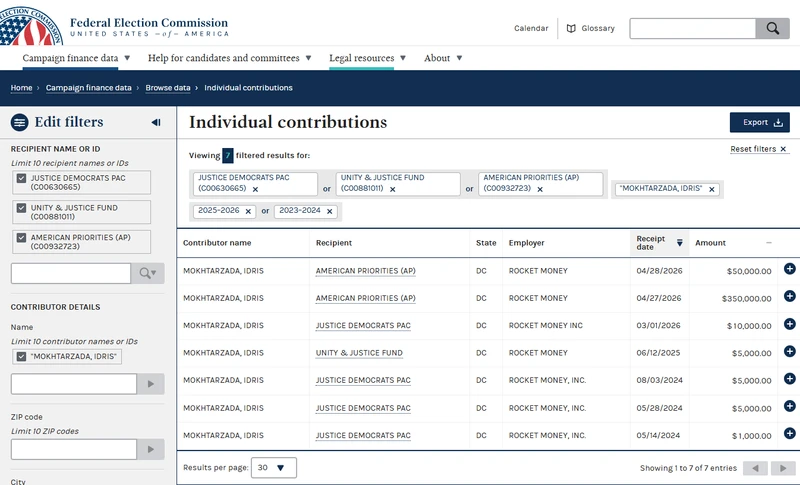Viewport: 800px width, 485px height.
Task: Open the Glossary book icon
Action: coord(571,29)
